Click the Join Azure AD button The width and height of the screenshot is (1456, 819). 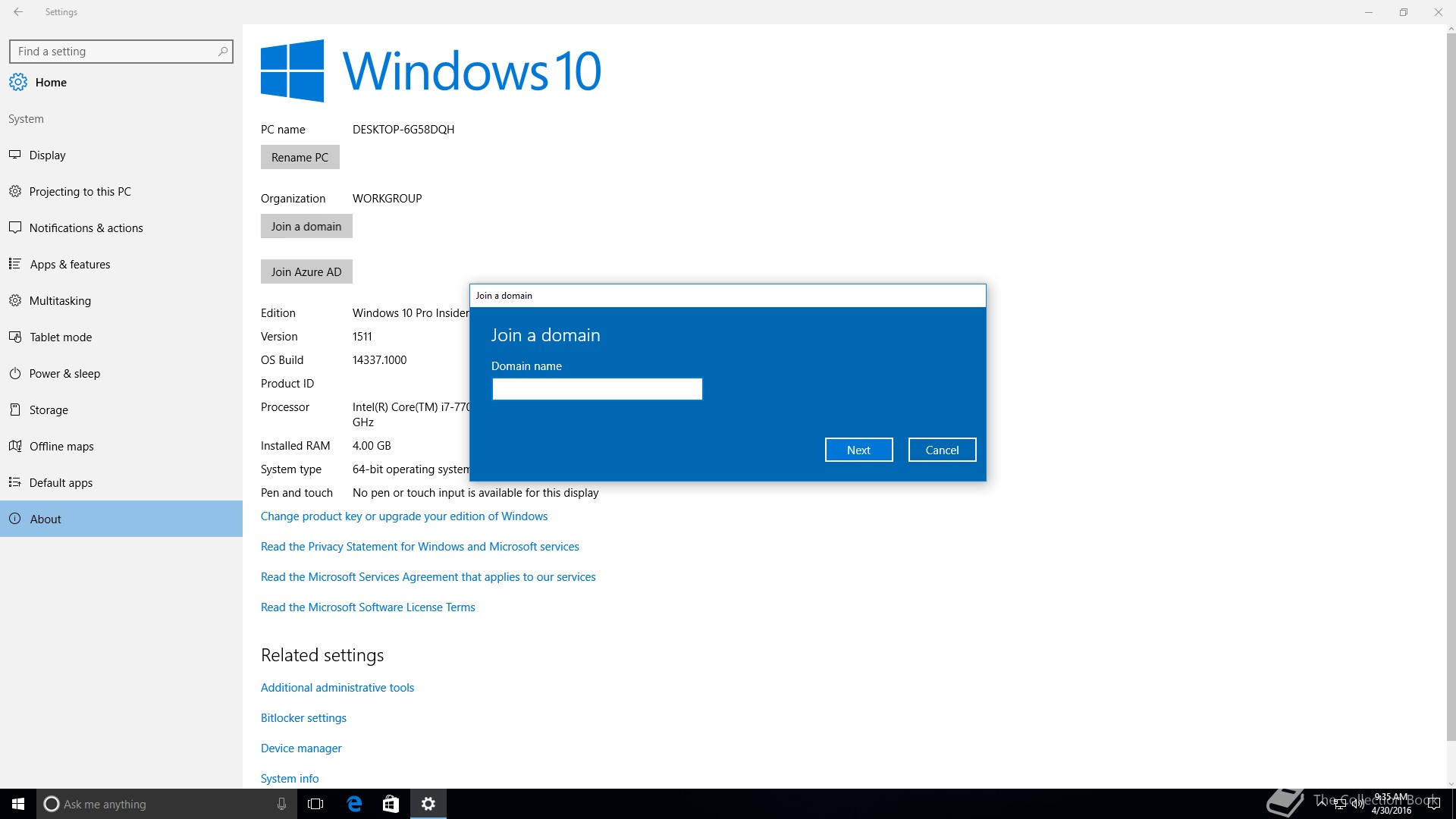pyautogui.click(x=306, y=271)
